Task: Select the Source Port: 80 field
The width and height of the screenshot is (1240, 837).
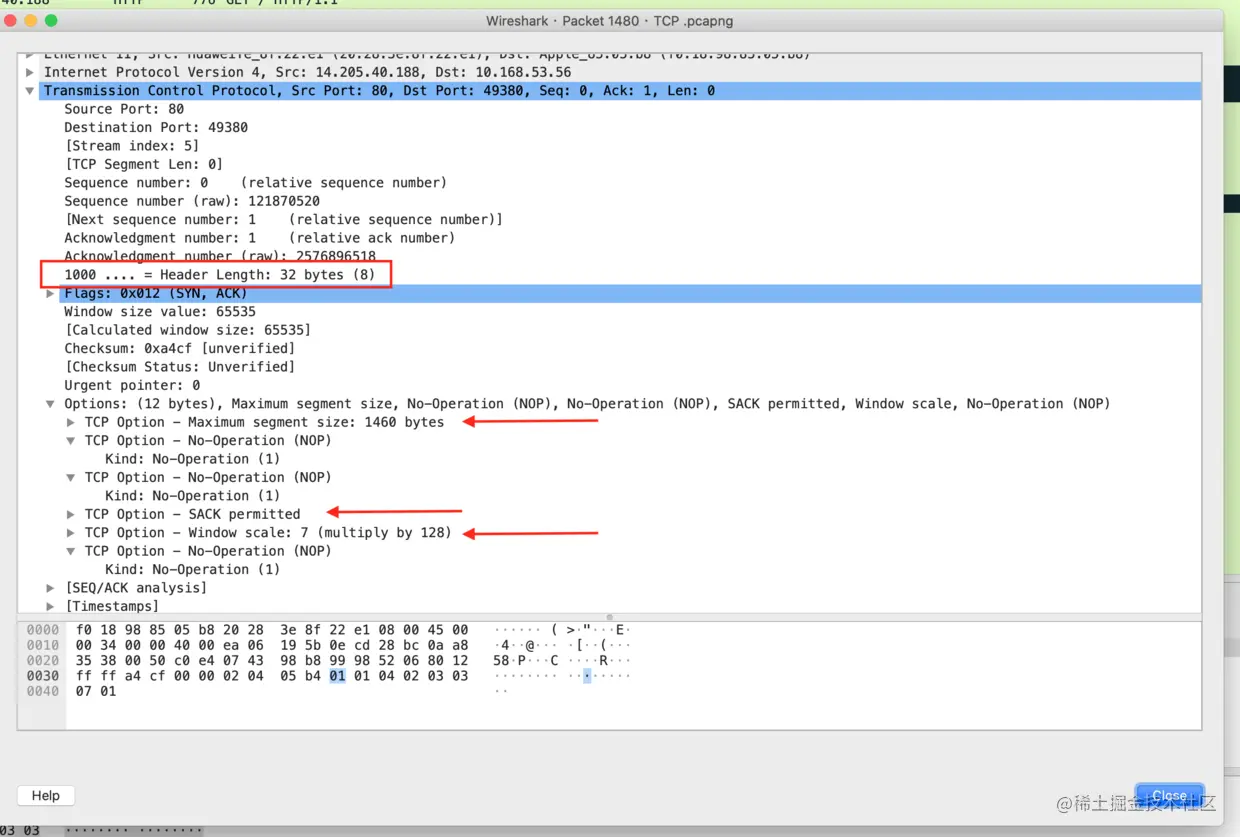Action: (x=124, y=109)
